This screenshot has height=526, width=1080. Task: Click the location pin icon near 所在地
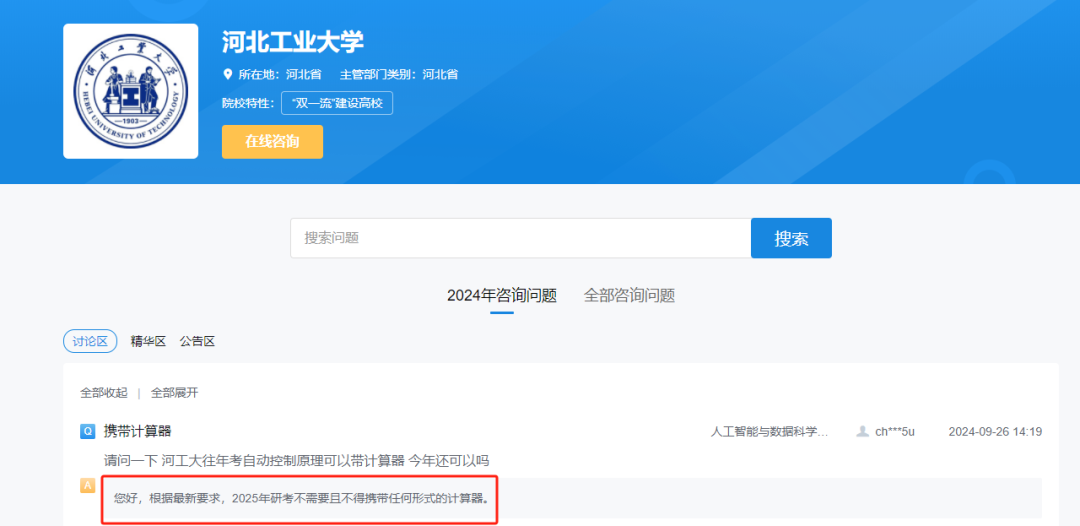tap(228, 74)
